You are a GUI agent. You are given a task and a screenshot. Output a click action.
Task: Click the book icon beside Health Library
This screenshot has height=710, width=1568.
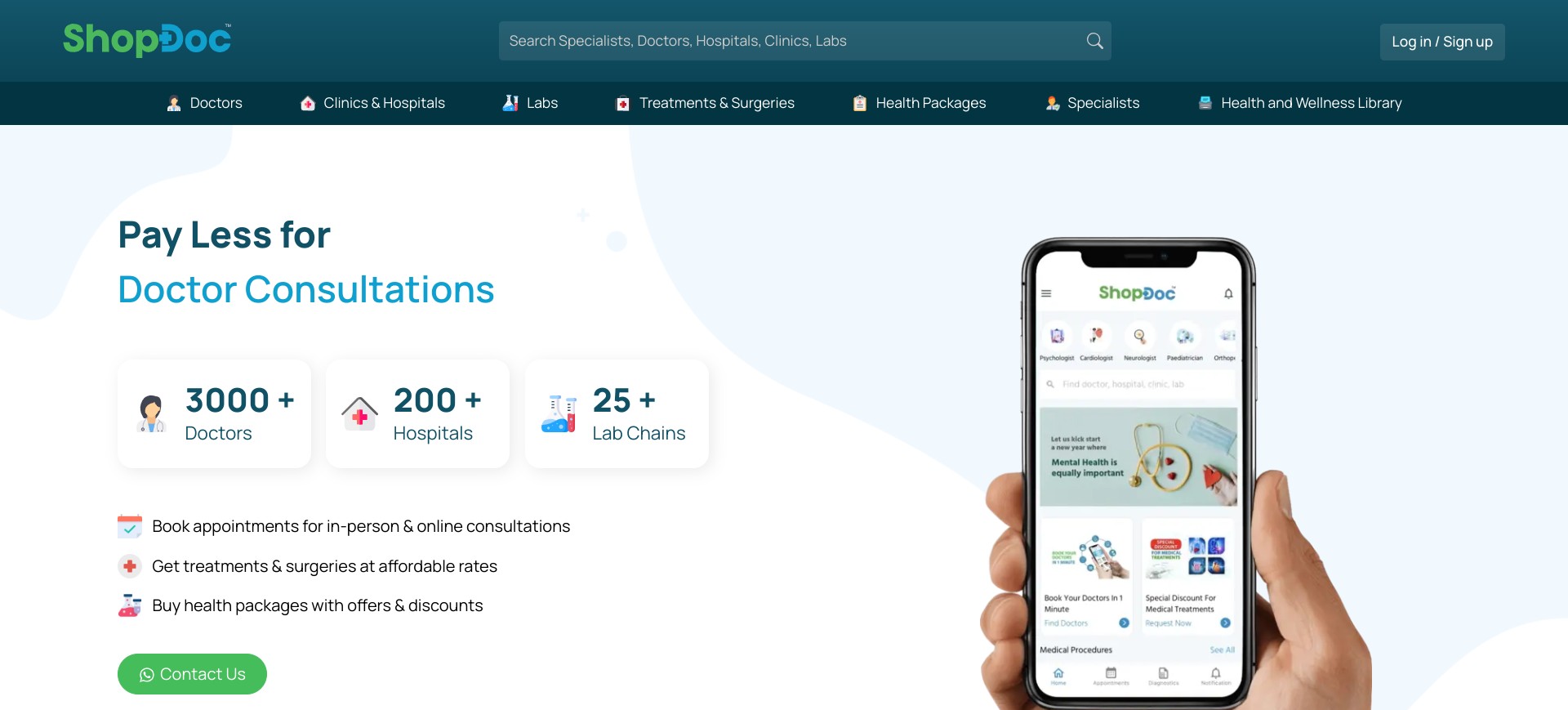click(x=1205, y=103)
